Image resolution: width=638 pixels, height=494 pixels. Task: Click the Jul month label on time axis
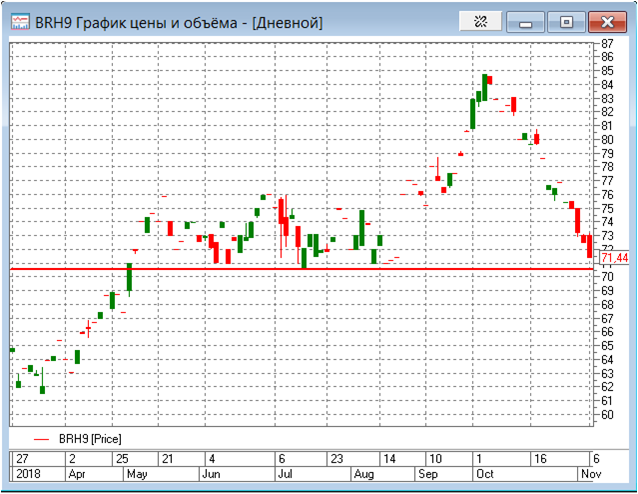coord(284,476)
